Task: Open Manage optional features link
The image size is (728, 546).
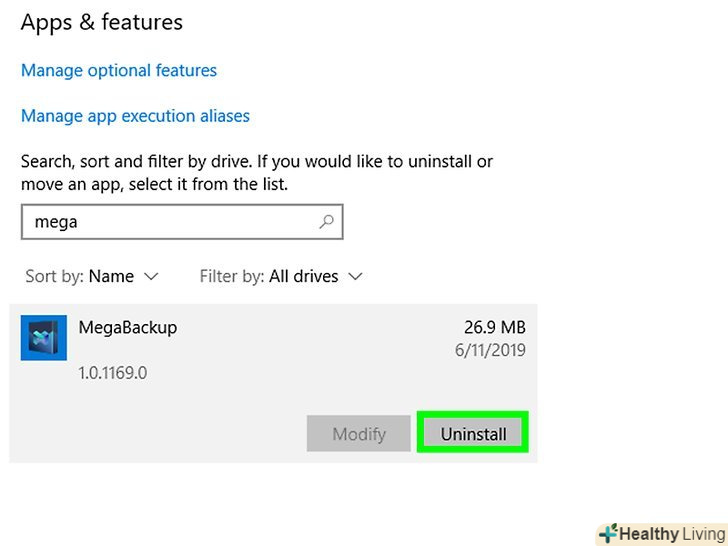Action: tap(119, 70)
